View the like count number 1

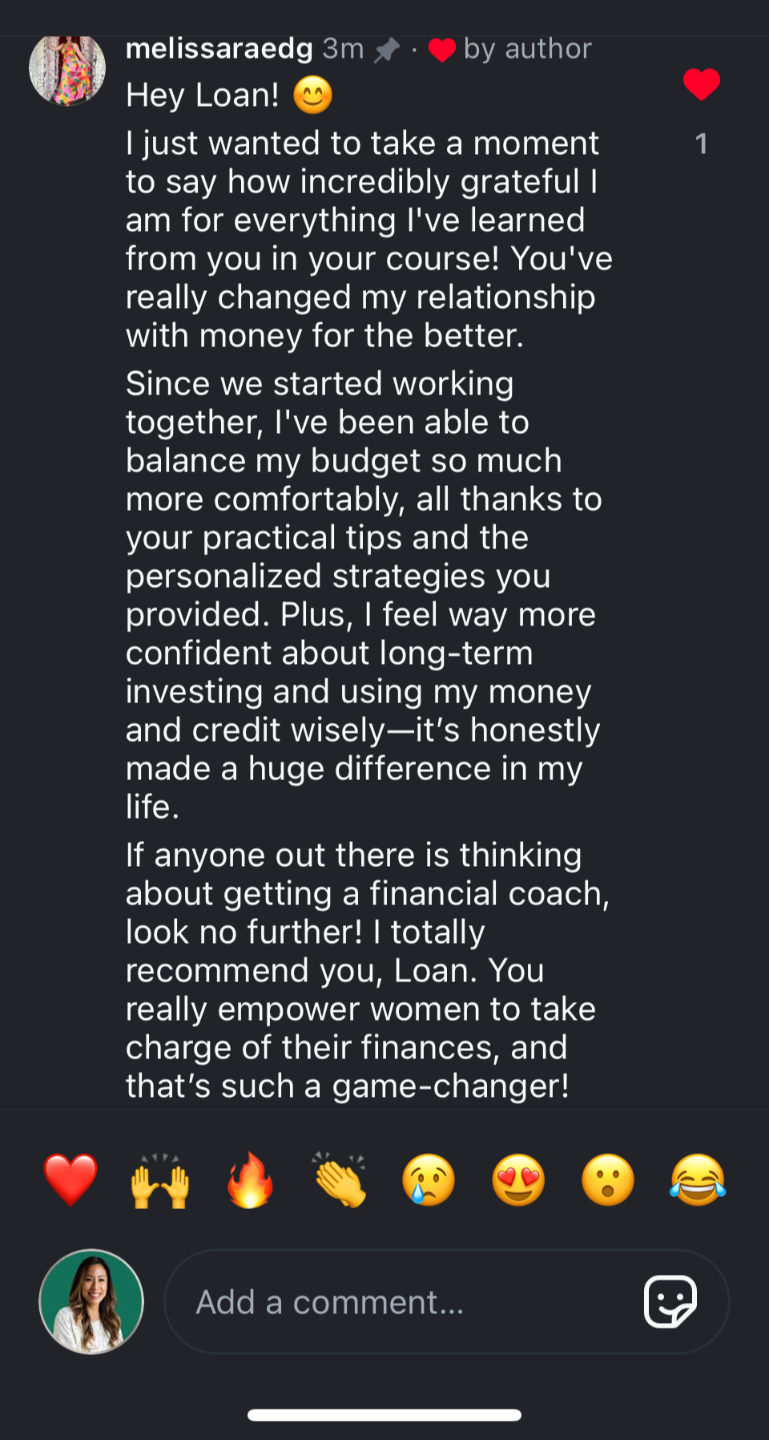point(701,144)
